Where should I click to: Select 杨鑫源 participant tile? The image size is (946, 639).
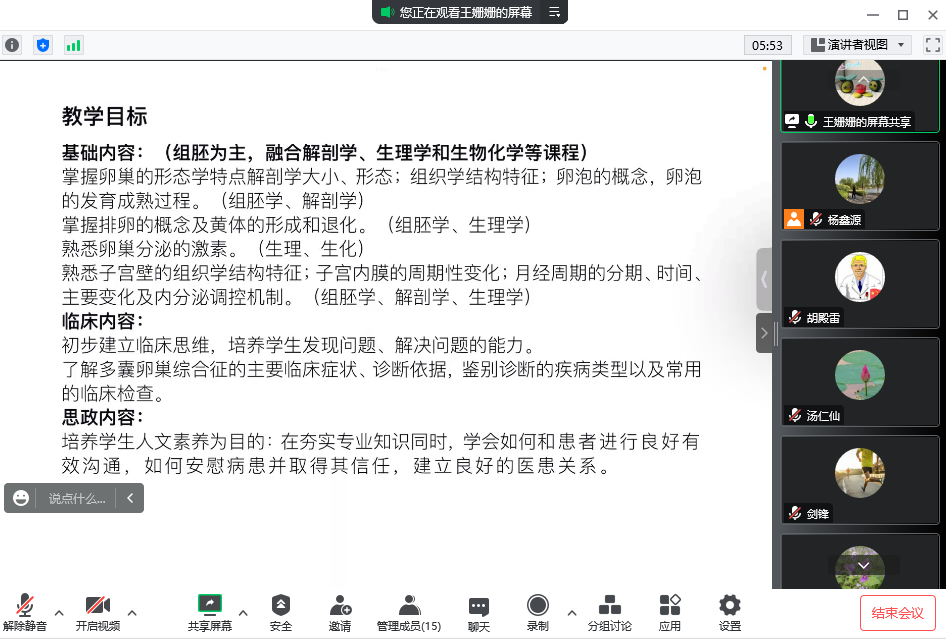coord(860,186)
